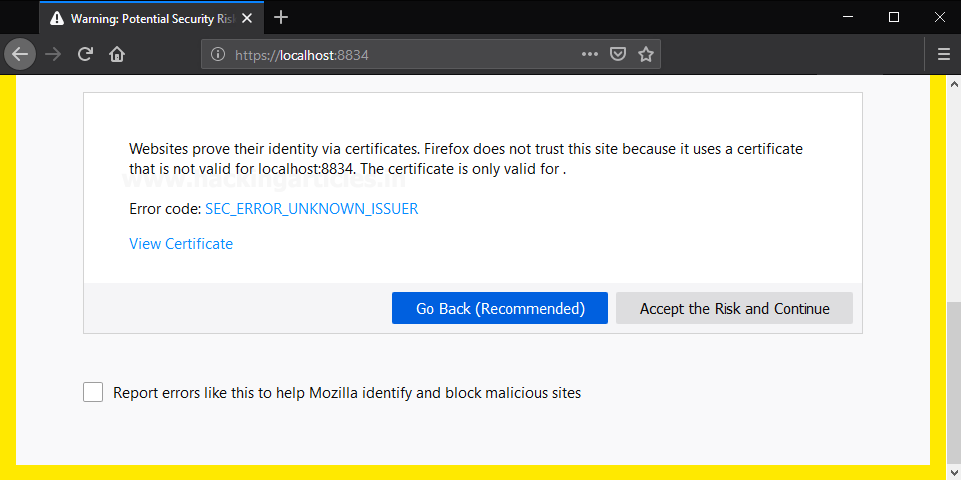
Task: Open the View Certificate link
Action: (x=181, y=244)
